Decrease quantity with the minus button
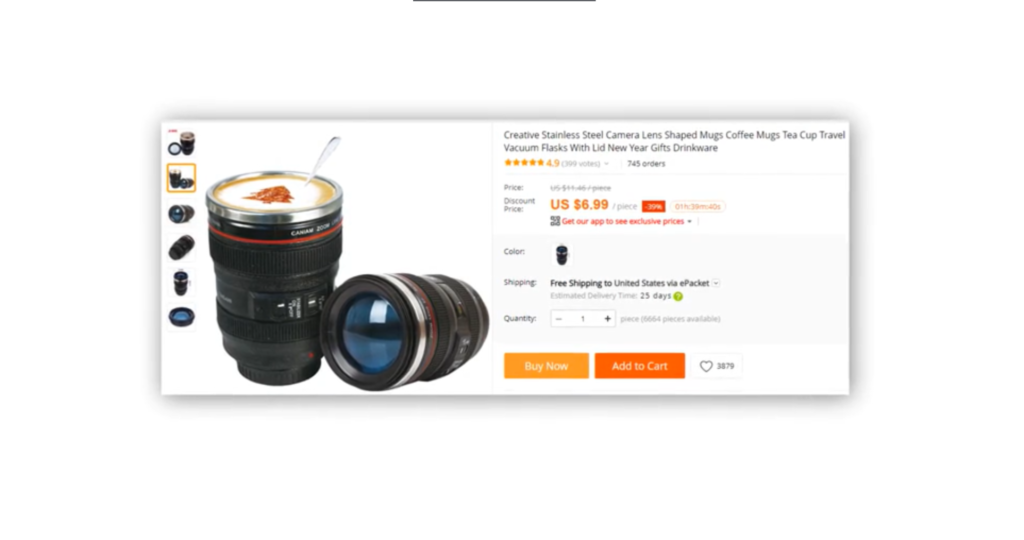The height and width of the screenshot is (540, 1024). pos(558,319)
